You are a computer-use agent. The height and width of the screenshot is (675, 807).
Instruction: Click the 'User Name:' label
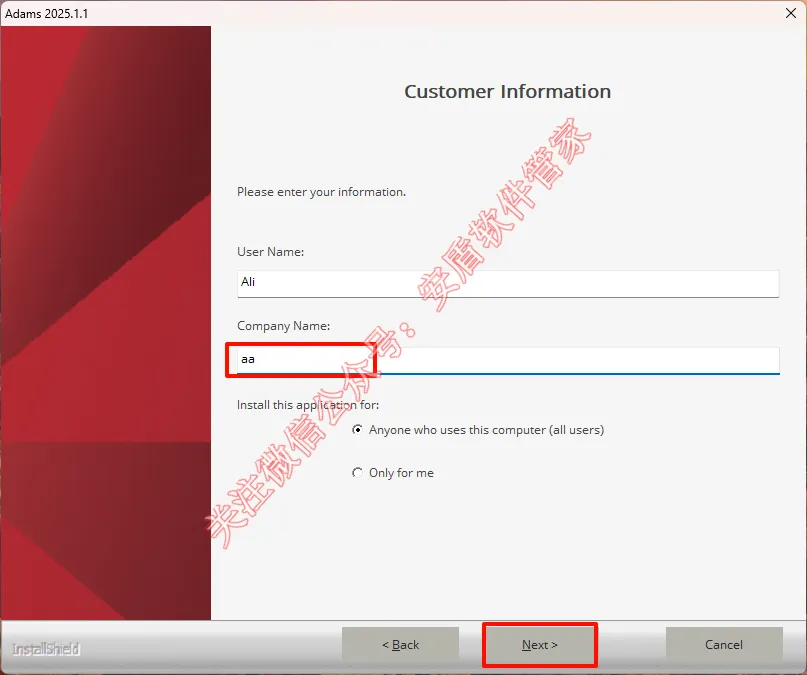point(270,252)
